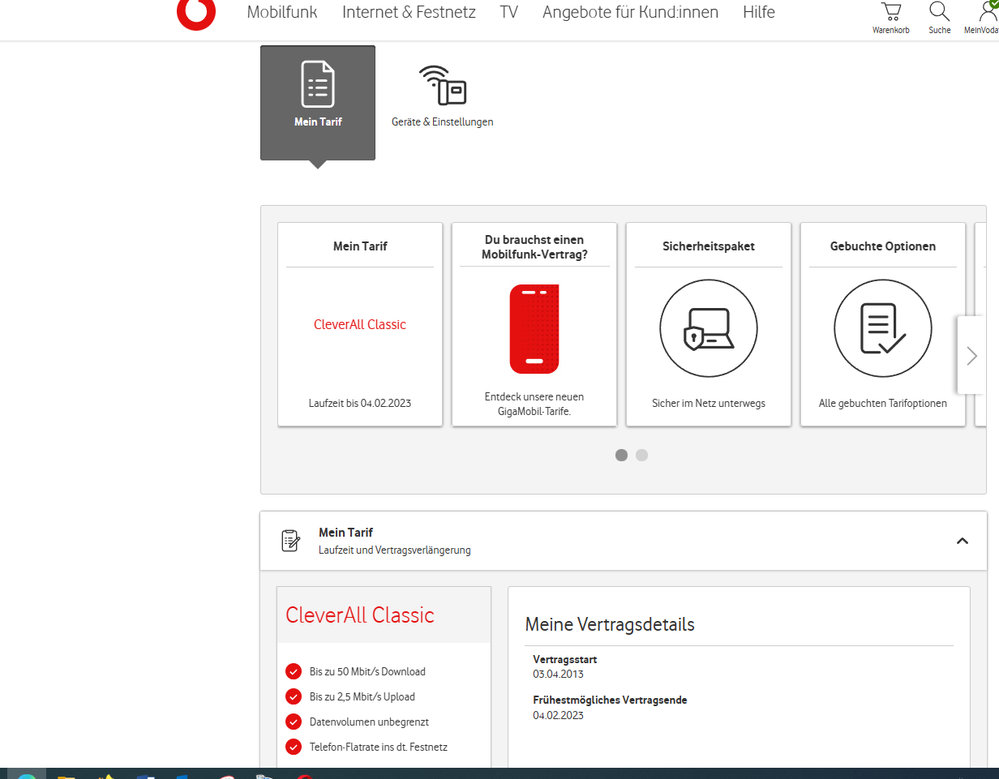Click the Mein Tarif notepad icon
The width and height of the screenshot is (999, 779).
click(291, 541)
